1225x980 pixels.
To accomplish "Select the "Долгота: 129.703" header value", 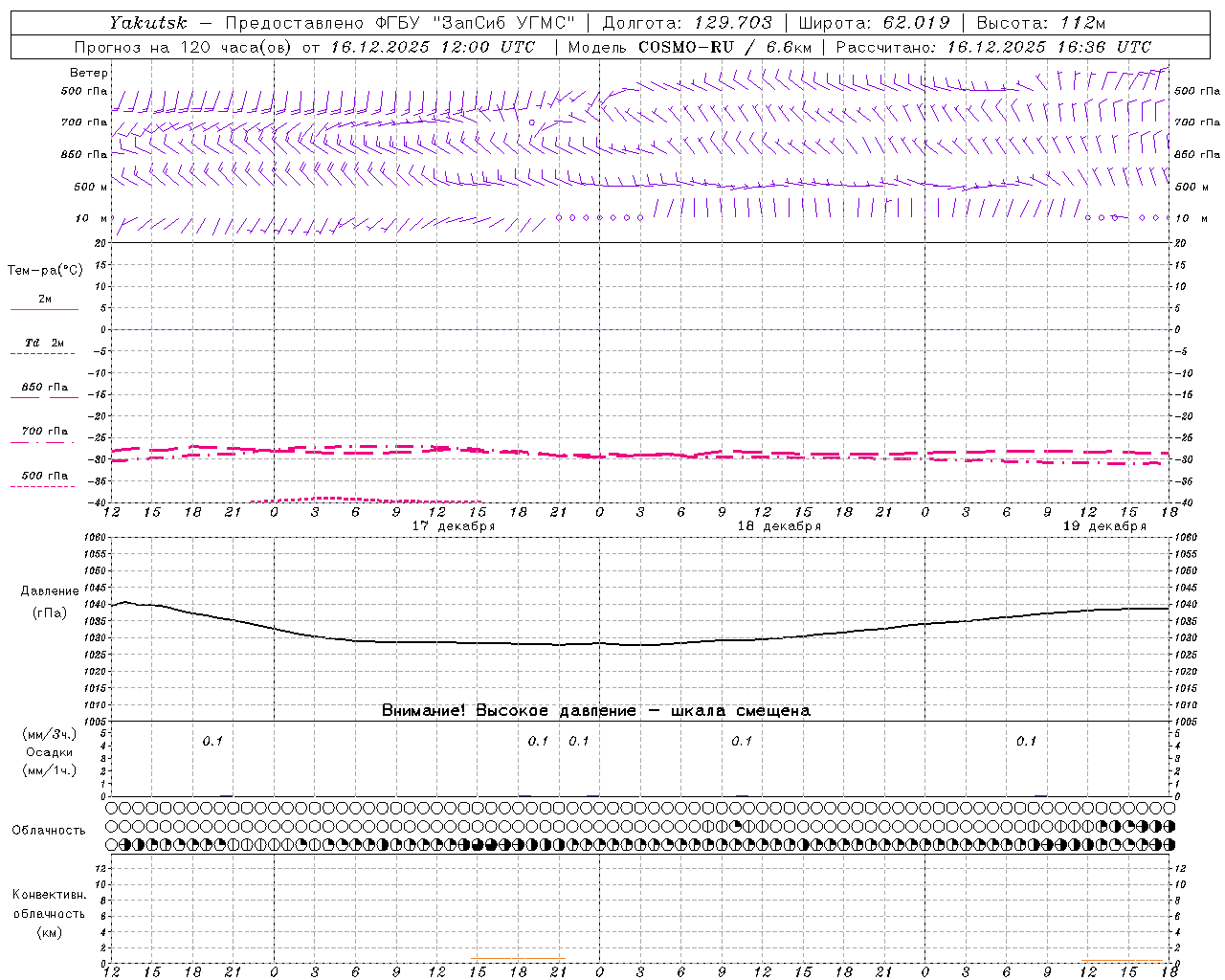I will pos(686,23).
